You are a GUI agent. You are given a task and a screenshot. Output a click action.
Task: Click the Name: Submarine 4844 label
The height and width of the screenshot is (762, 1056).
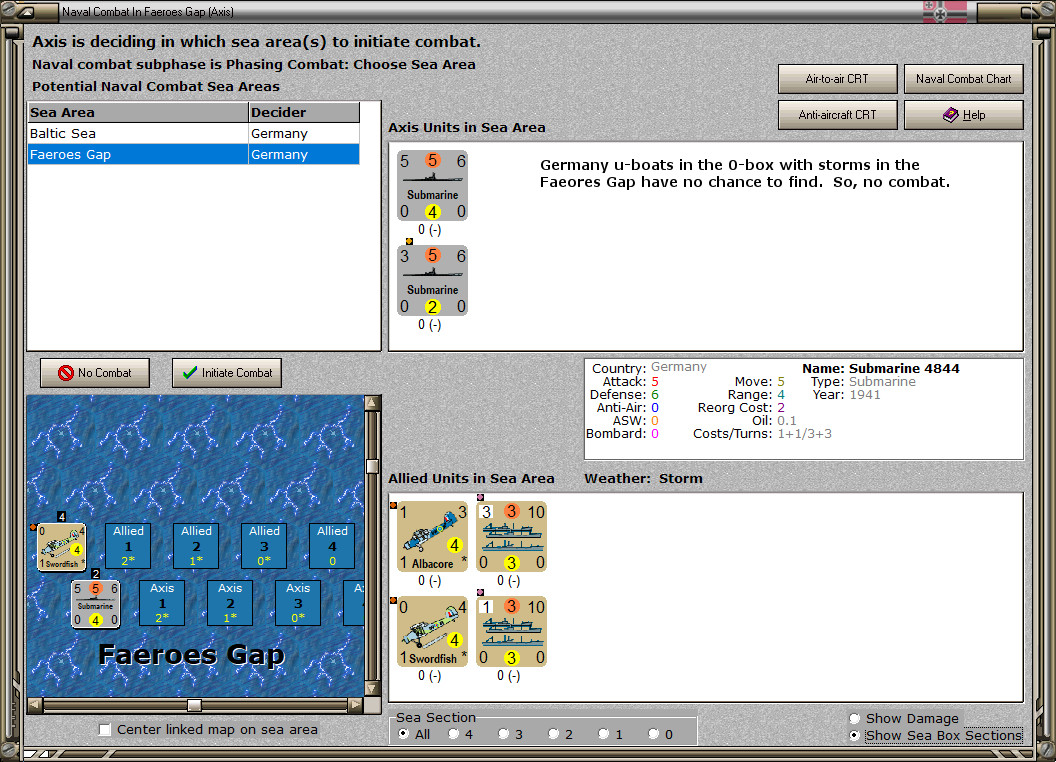(x=880, y=369)
